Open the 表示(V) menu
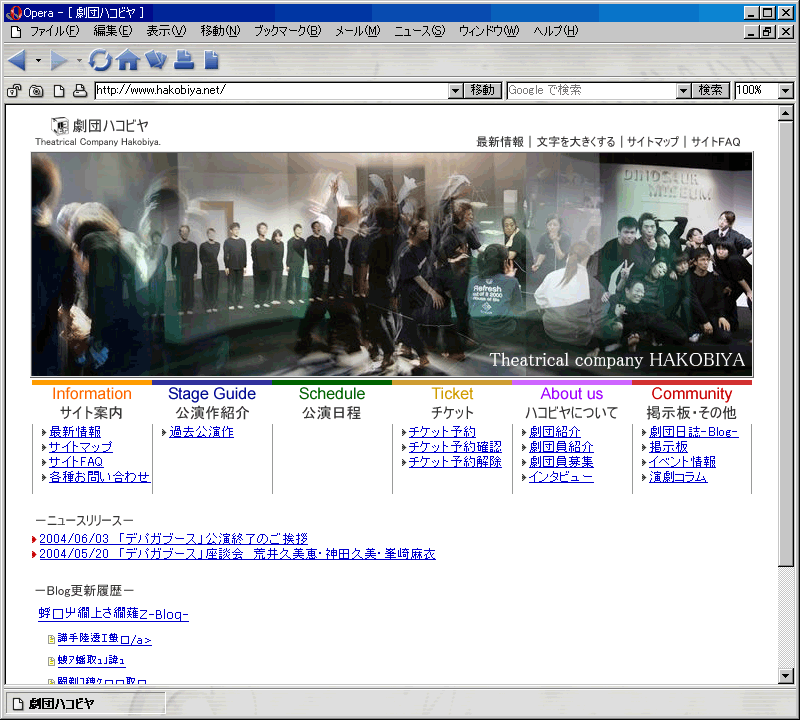The image size is (800, 720). [166, 32]
